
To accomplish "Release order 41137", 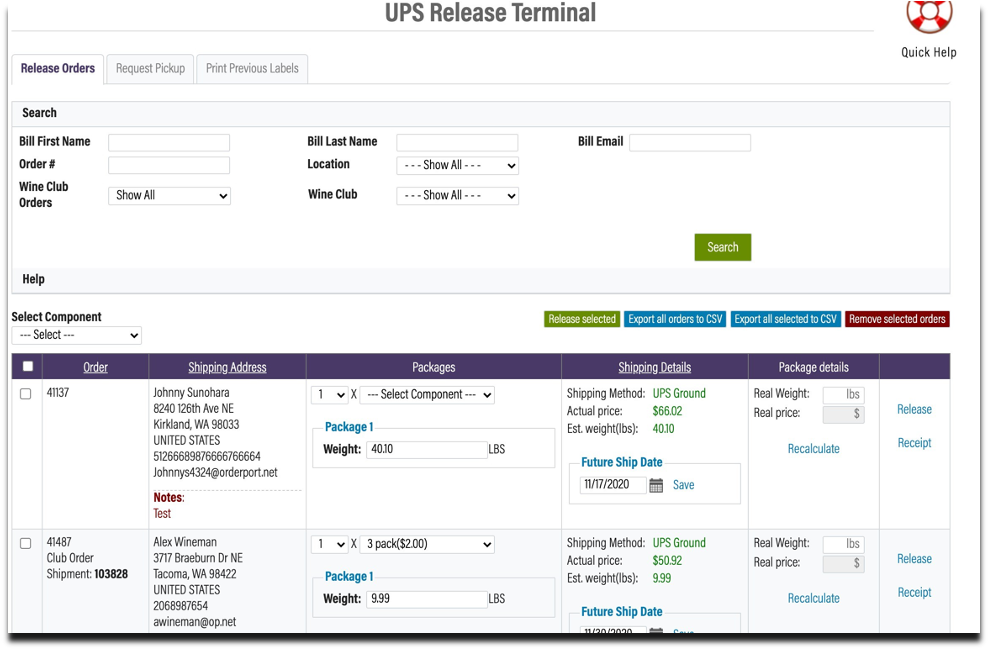I will (914, 410).
